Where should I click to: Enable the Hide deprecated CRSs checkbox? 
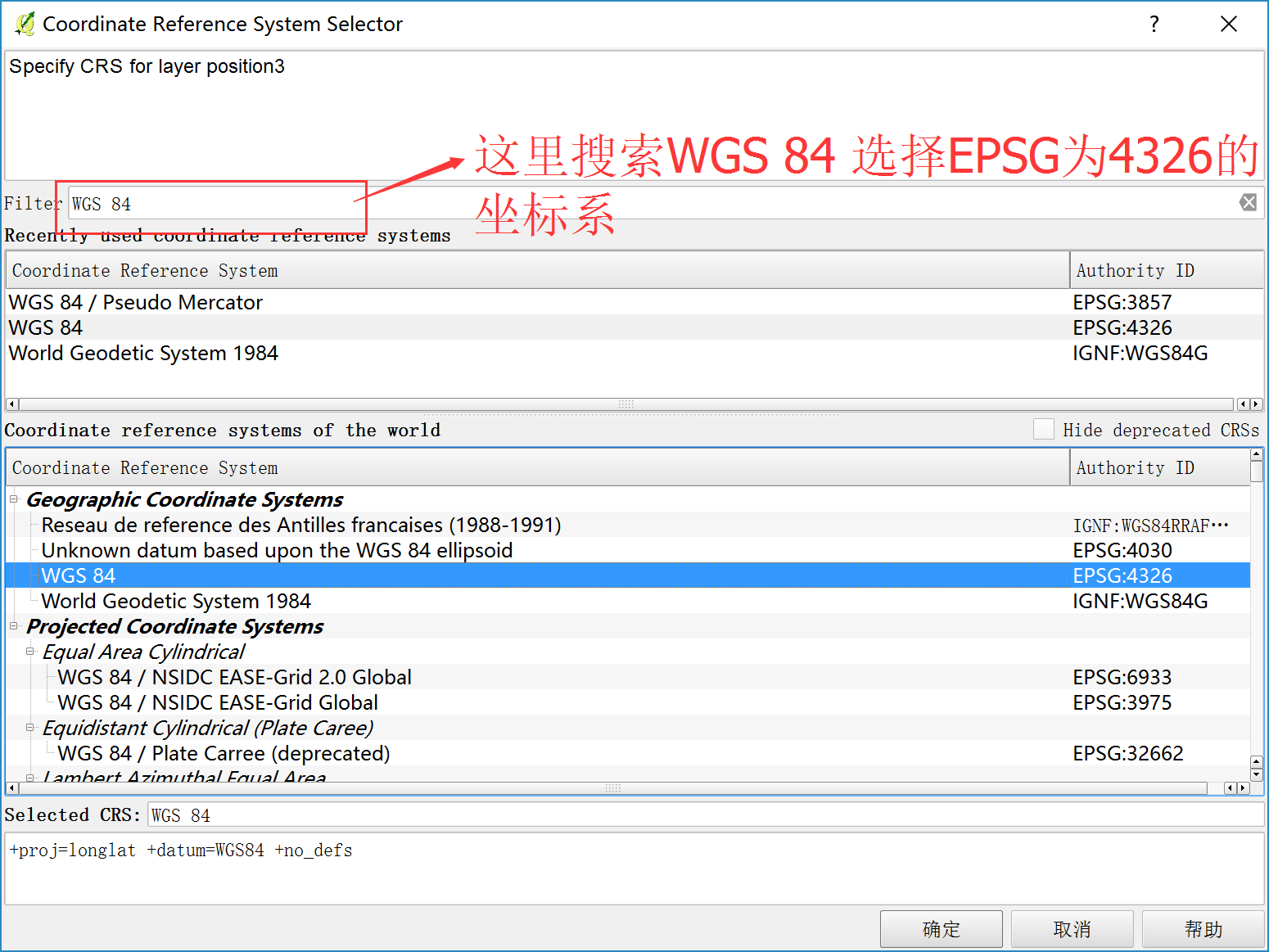click(x=1045, y=429)
